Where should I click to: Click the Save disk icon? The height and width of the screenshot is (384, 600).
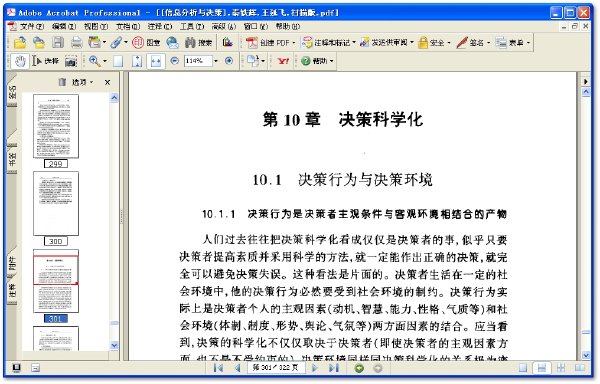point(58,42)
